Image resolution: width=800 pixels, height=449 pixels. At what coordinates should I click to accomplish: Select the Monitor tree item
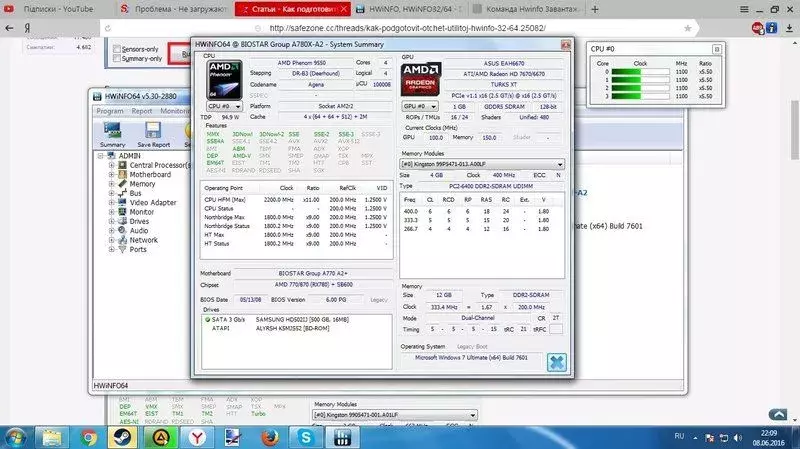point(141,212)
